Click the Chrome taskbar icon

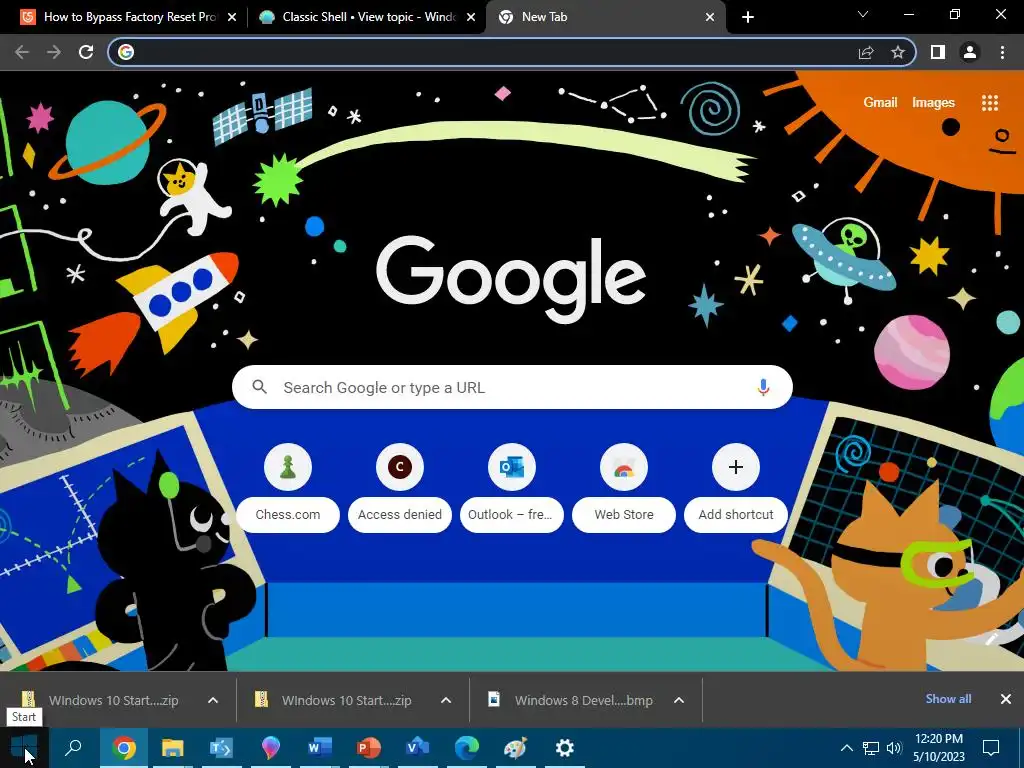pos(123,748)
